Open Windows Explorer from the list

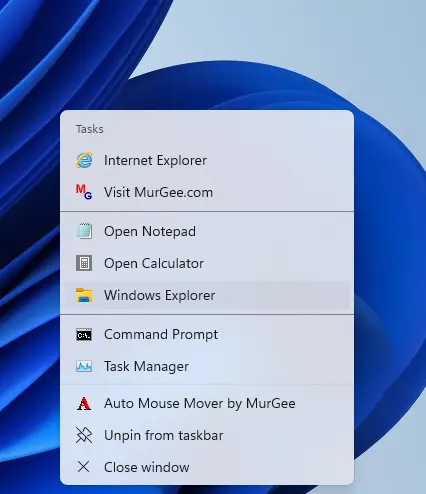tap(207, 295)
